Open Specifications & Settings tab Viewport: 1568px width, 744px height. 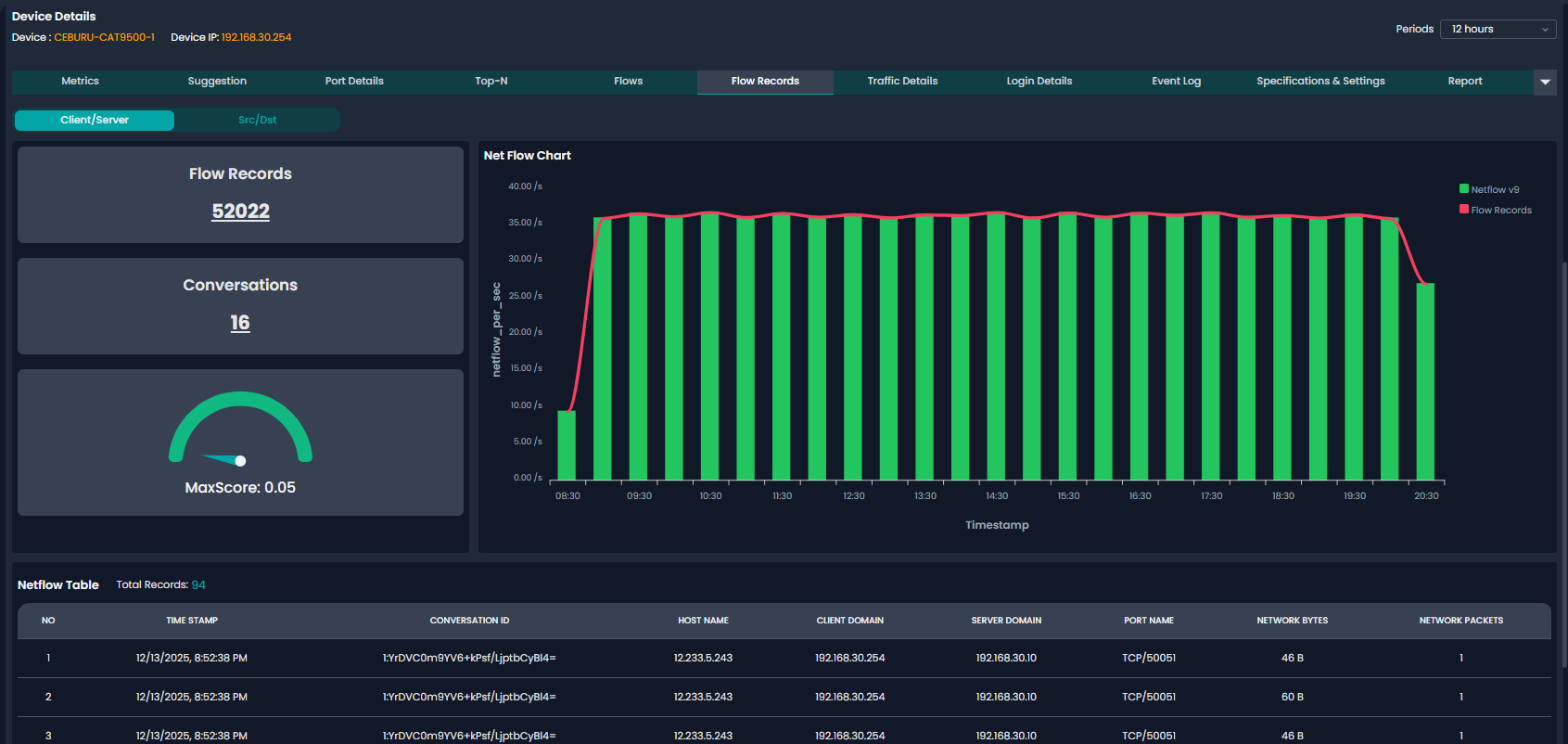tap(1320, 82)
